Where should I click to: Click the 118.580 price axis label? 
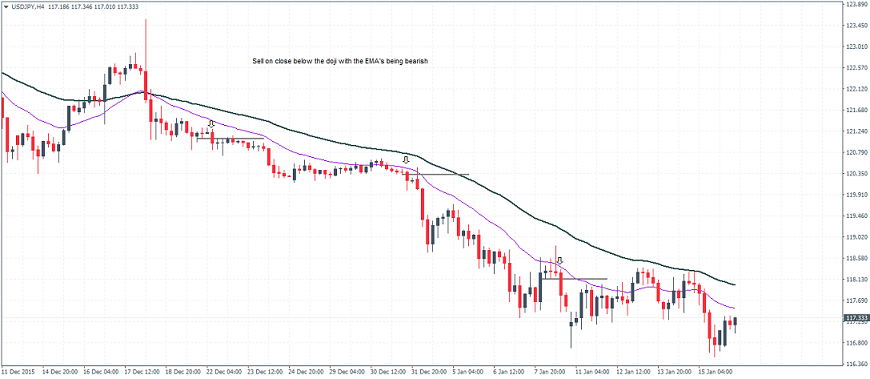pos(858,259)
